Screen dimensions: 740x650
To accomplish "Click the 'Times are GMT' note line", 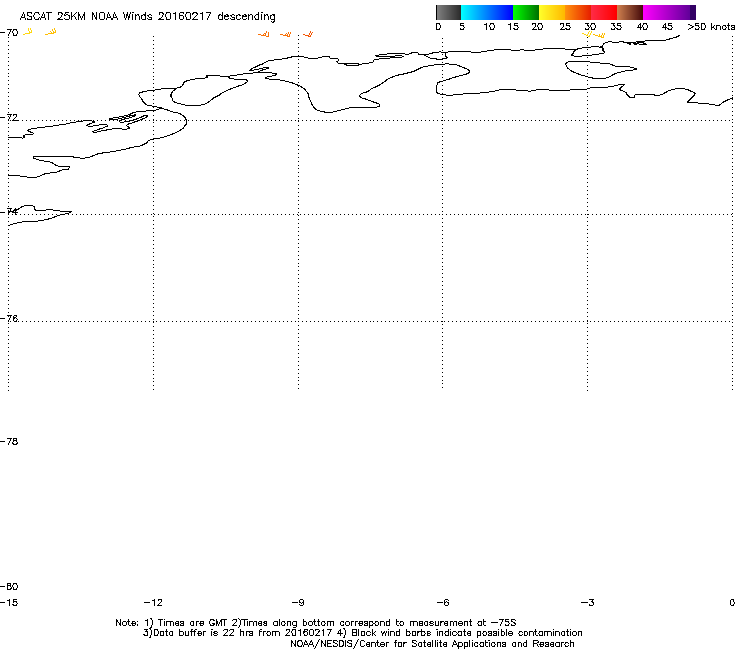I will click(316, 623).
